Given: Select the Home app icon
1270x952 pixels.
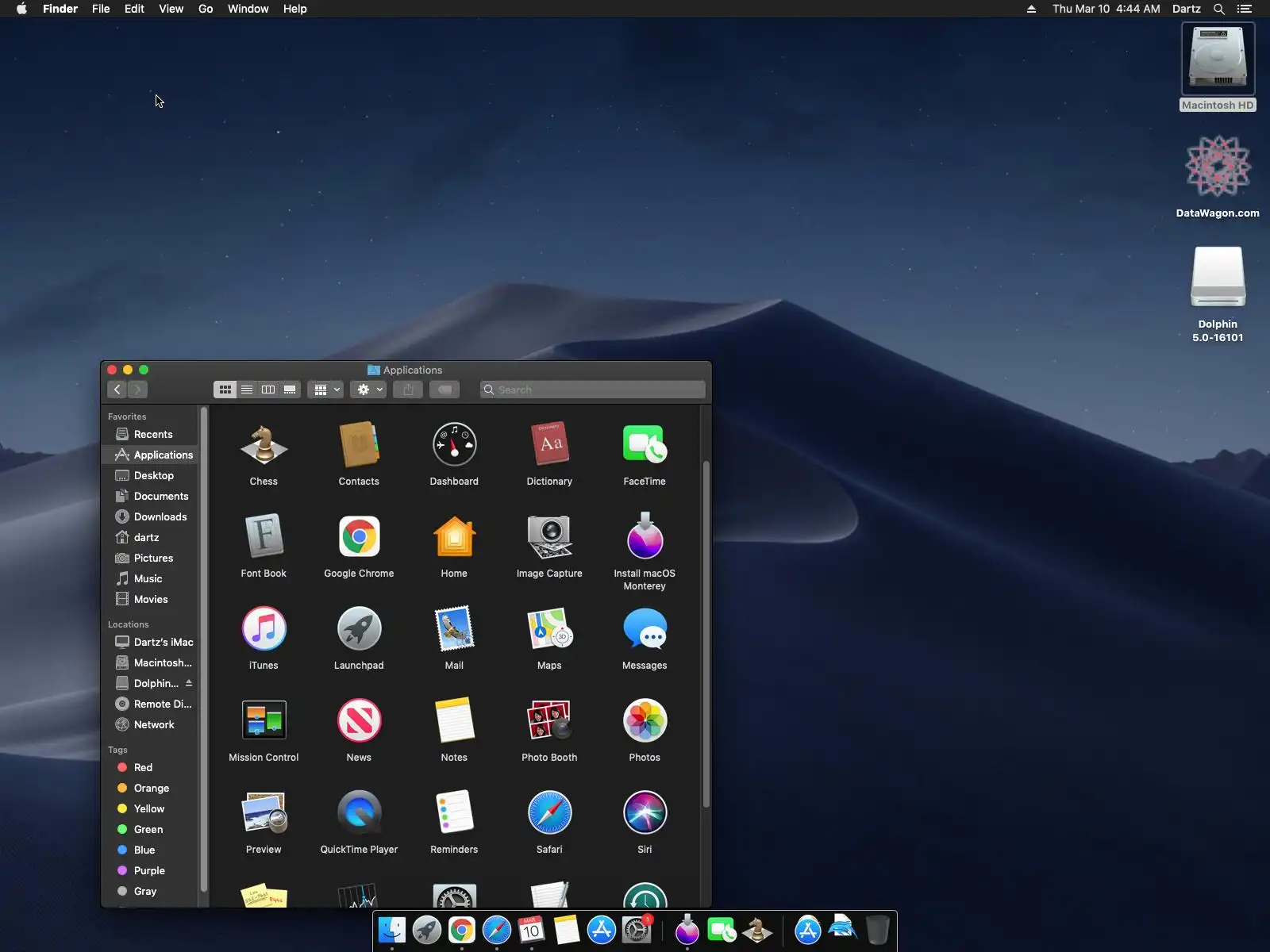Looking at the screenshot, I should (x=454, y=537).
